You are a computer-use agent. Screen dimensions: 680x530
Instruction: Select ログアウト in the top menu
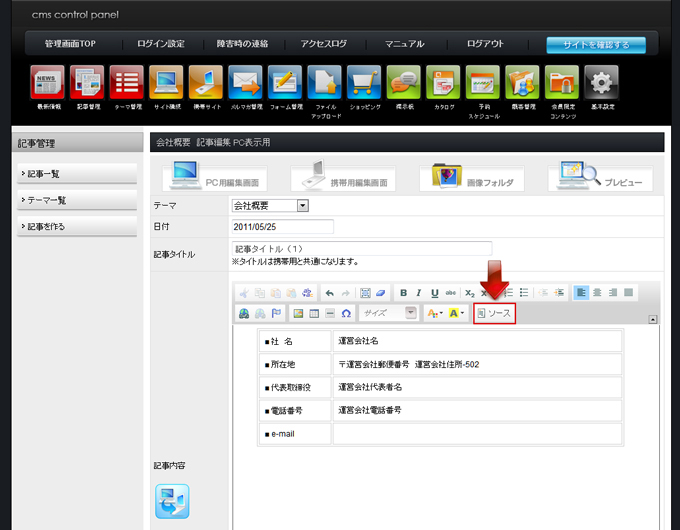(x=485, y=45)
